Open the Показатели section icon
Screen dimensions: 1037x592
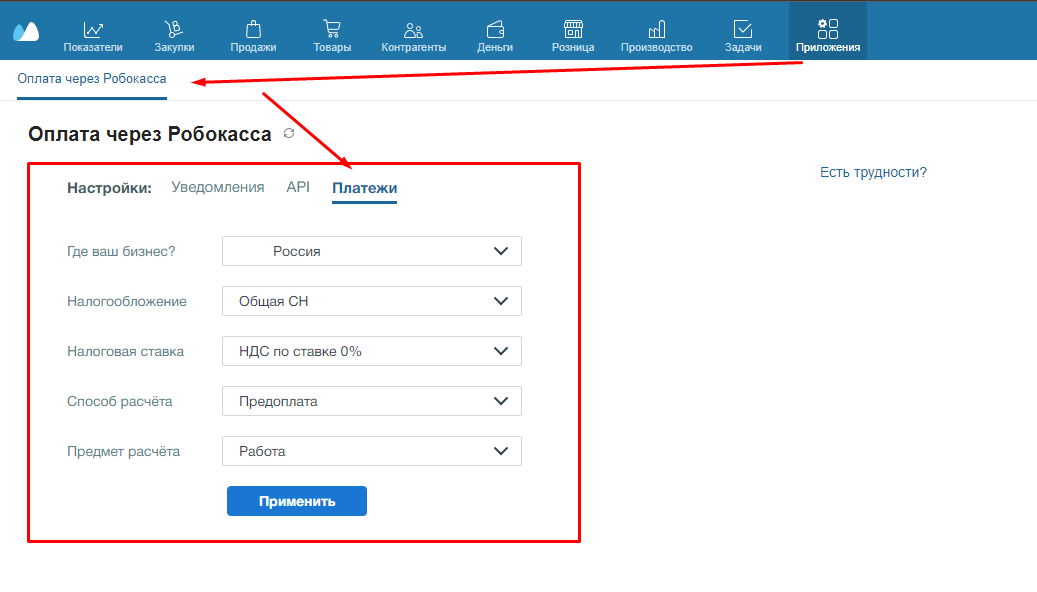93,30
